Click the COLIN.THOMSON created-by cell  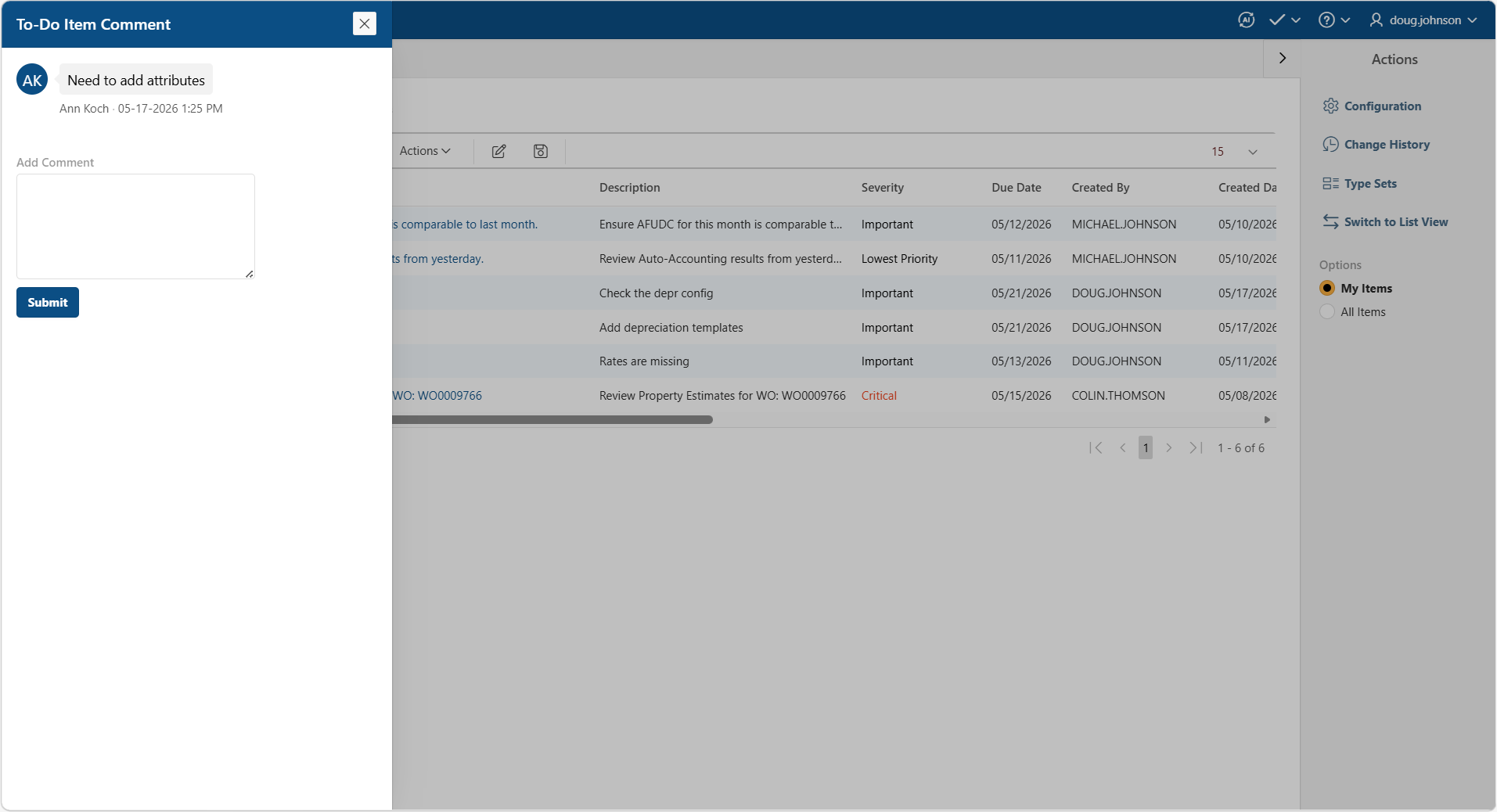1118,396
